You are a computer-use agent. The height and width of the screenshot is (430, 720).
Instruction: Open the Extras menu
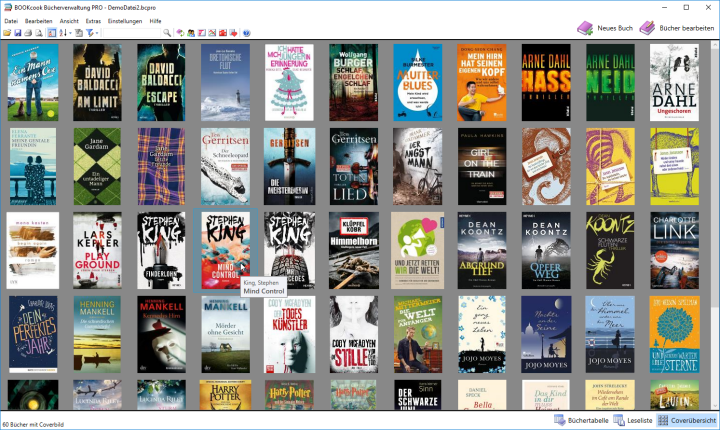[93, 21]
